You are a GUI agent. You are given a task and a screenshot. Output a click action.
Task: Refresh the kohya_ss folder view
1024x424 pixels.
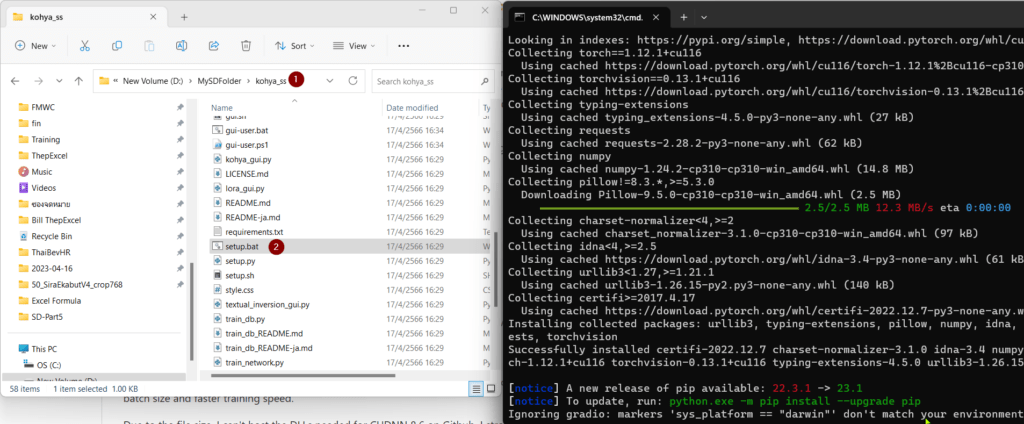(x=352, y=80)
